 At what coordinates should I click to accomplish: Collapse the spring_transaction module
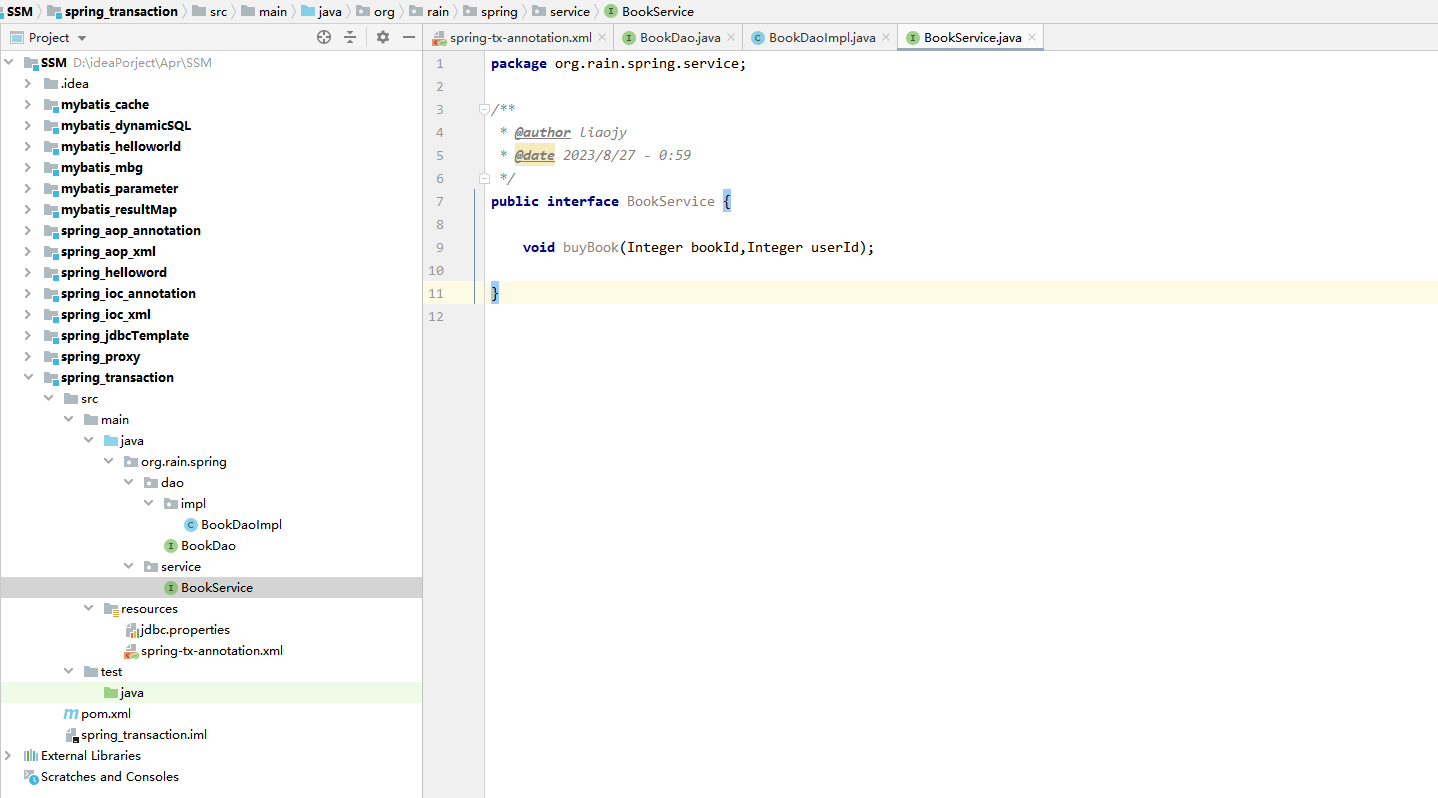pos(29,378)
